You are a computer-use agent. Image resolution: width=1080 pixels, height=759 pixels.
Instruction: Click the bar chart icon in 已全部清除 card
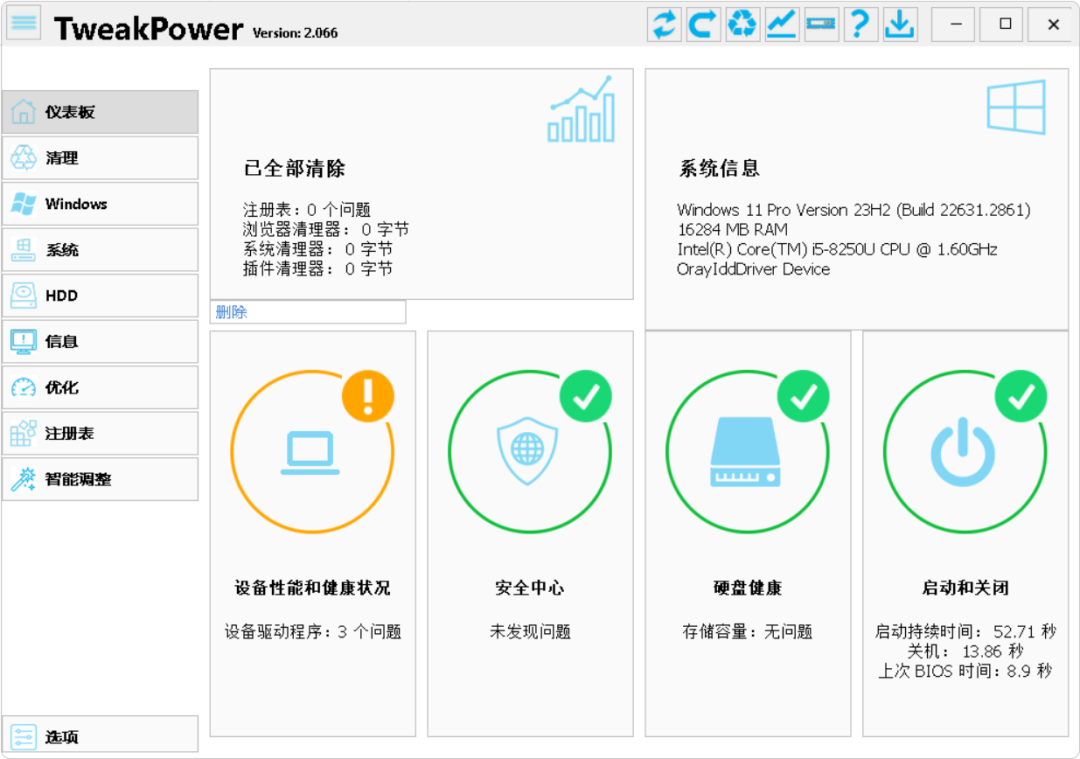581,109
